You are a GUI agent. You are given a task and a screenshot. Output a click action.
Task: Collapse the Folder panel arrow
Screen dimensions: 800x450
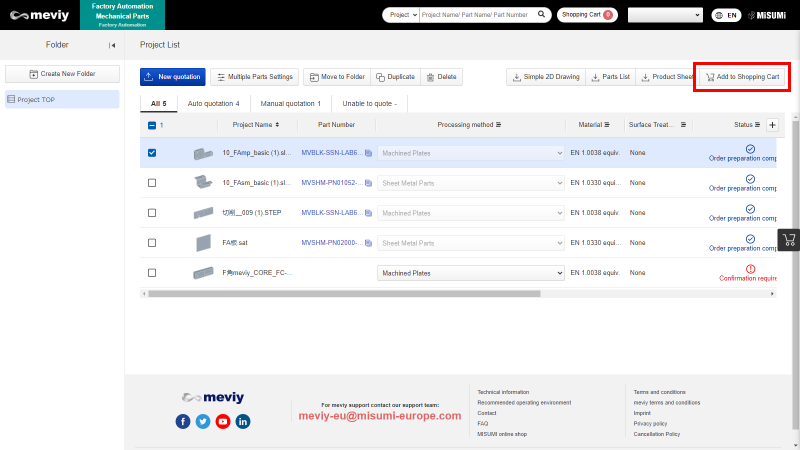112,45
